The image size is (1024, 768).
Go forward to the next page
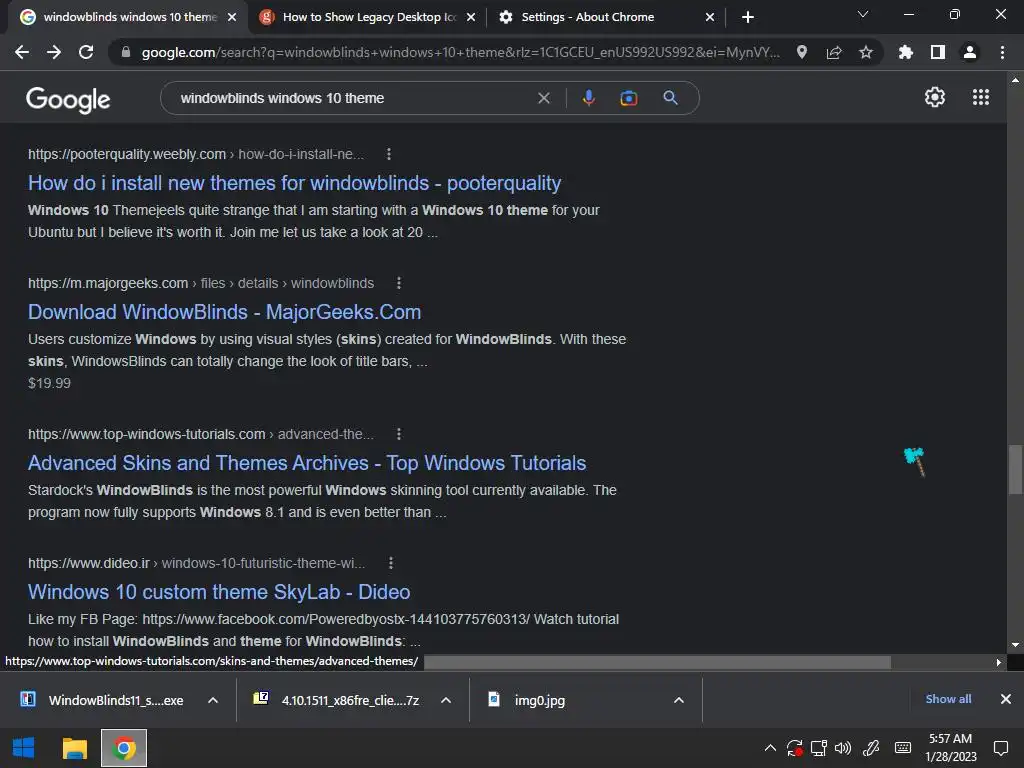click(x=54, y=52)
